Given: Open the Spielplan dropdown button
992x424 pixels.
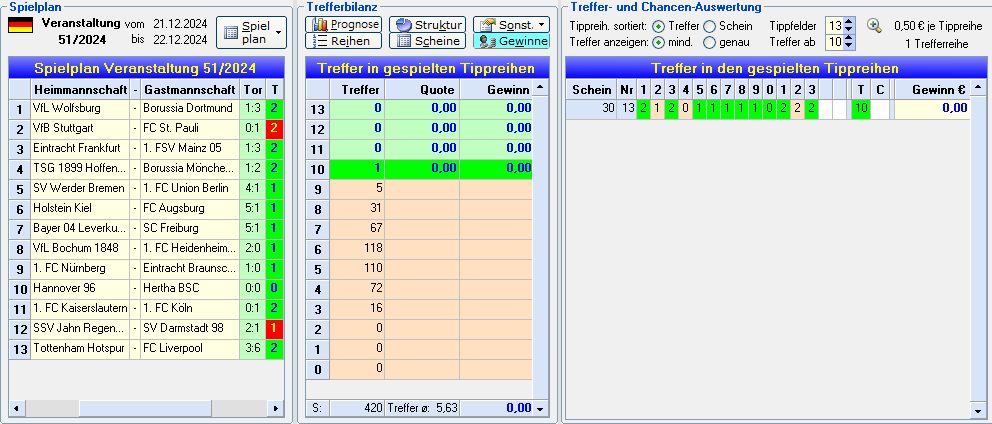Looking at the screenshot, I should pyautogui.click(x=251, y=32).
